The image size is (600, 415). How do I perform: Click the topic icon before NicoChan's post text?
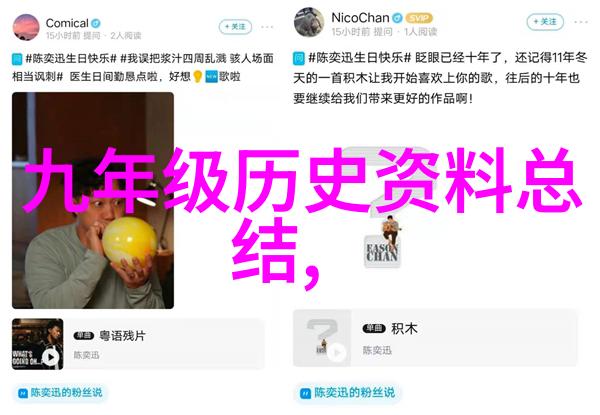pos(299,59)
